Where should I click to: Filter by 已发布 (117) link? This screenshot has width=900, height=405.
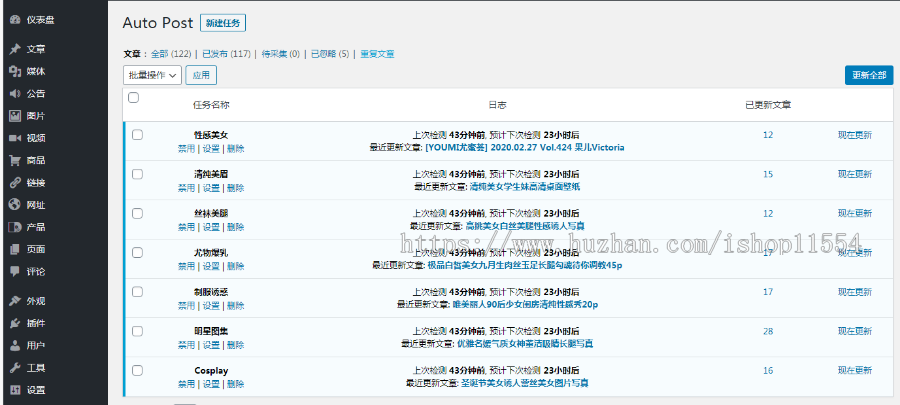(x=226, y=54)
